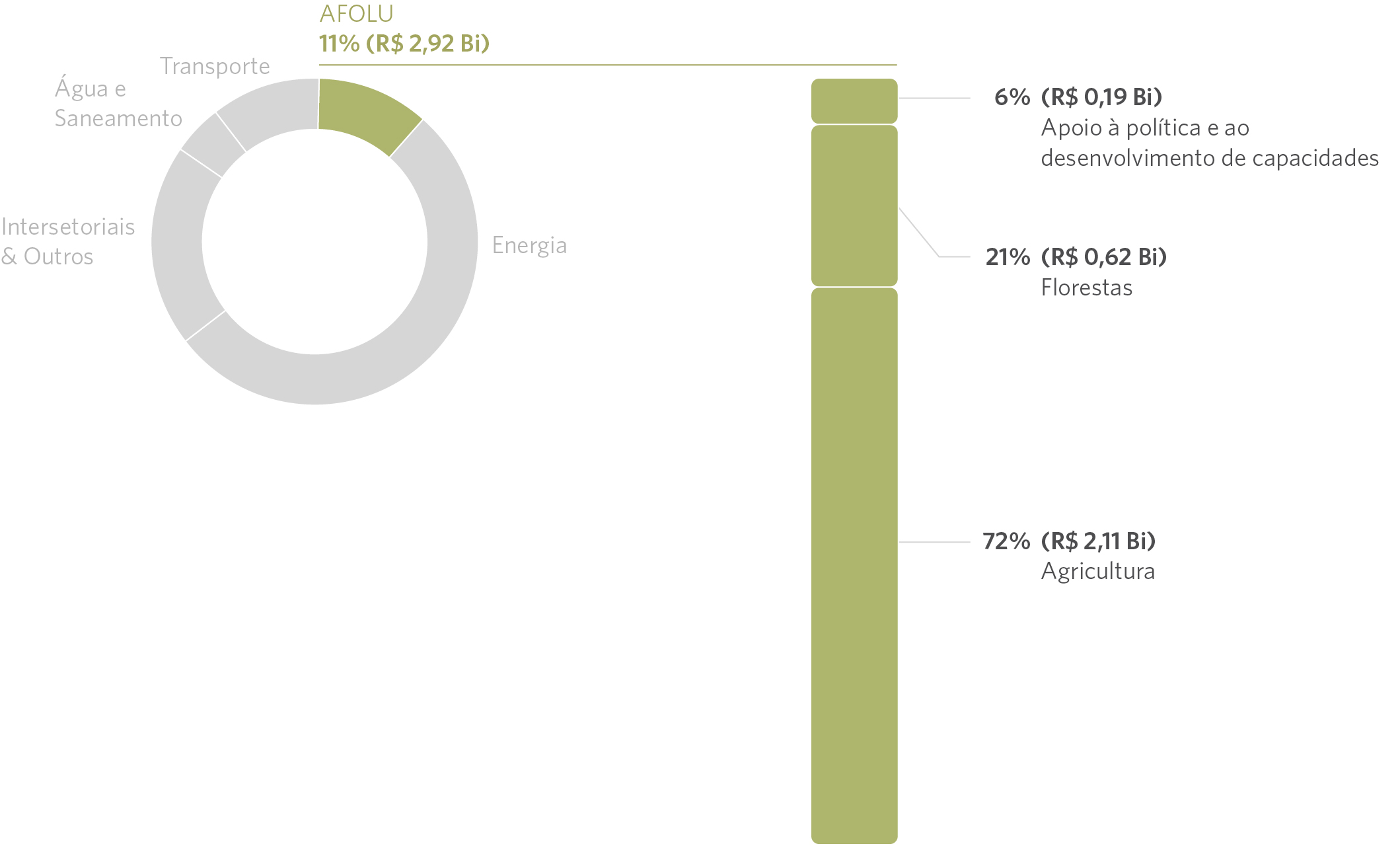The height and width of the screenshot is (846, 1400).
Task: Click the 72% (R$ 2,11 Bi) label
Action: click(1069, 541)
